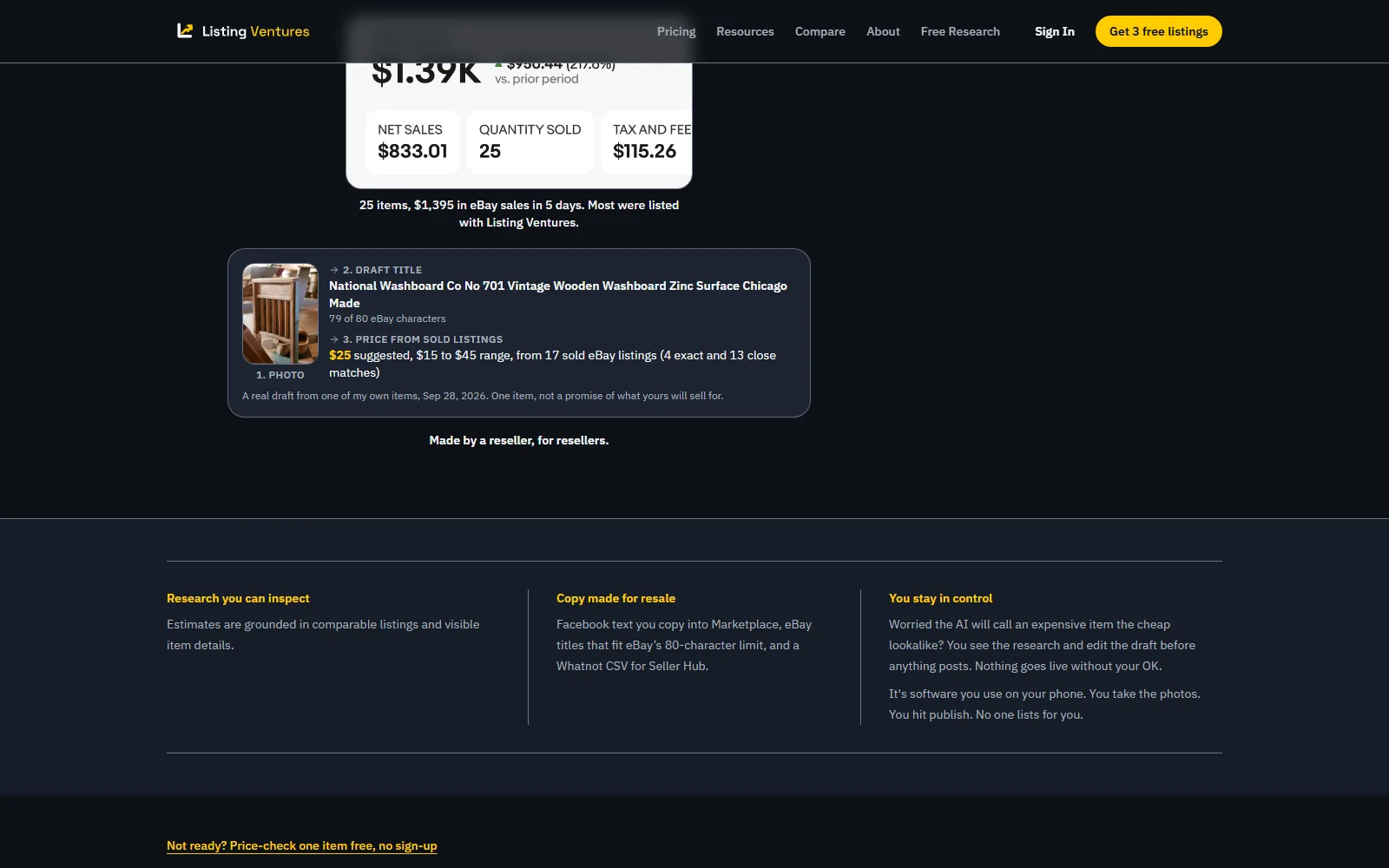Click 'Made by a reseller, for resellers.' text
1389x868 pixels.
(x=519, y=440)
